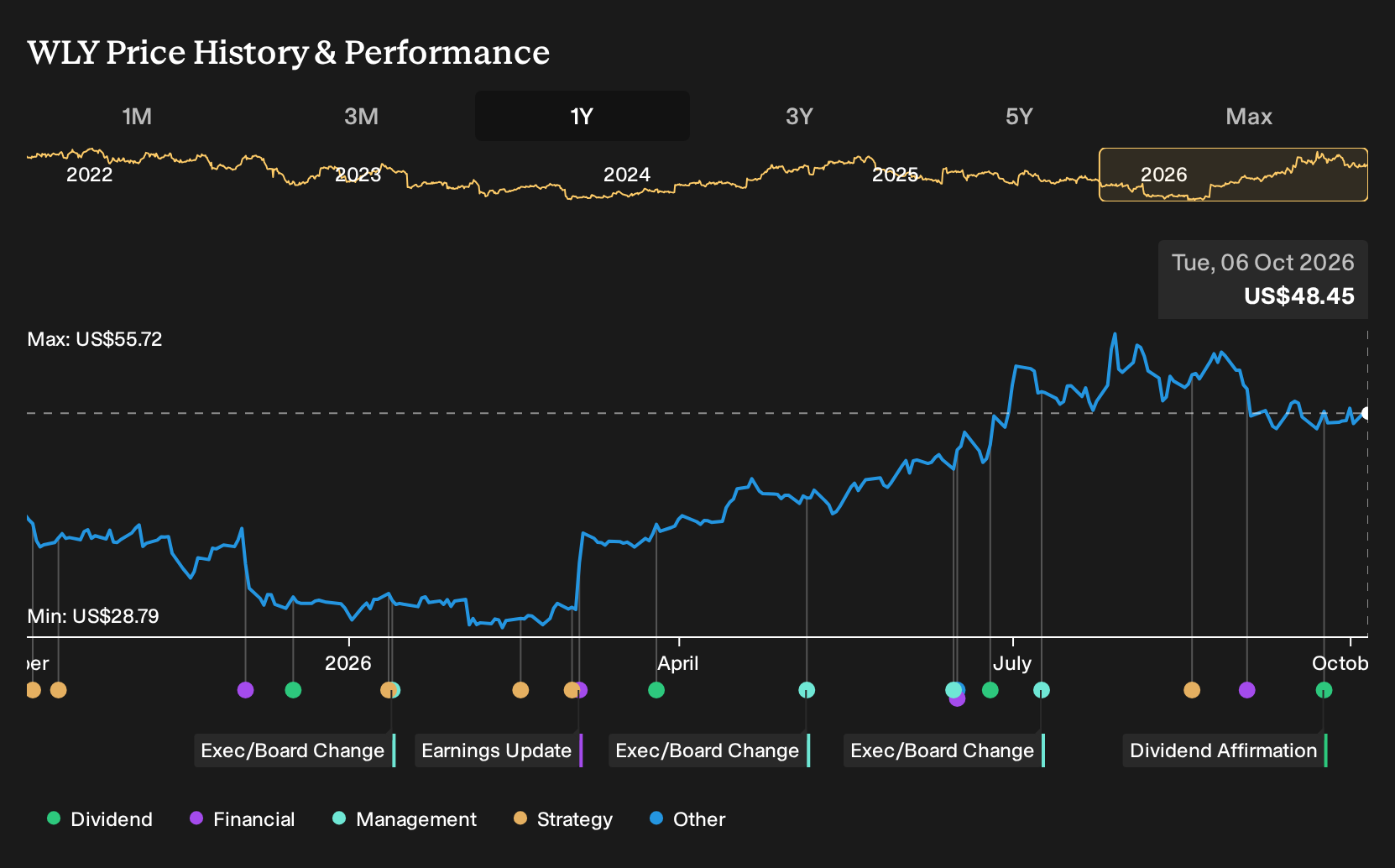This screenshot has height=868, width=1395.
Task: Click the Min: US$28.79 label
Action: (x=93, y=616)
